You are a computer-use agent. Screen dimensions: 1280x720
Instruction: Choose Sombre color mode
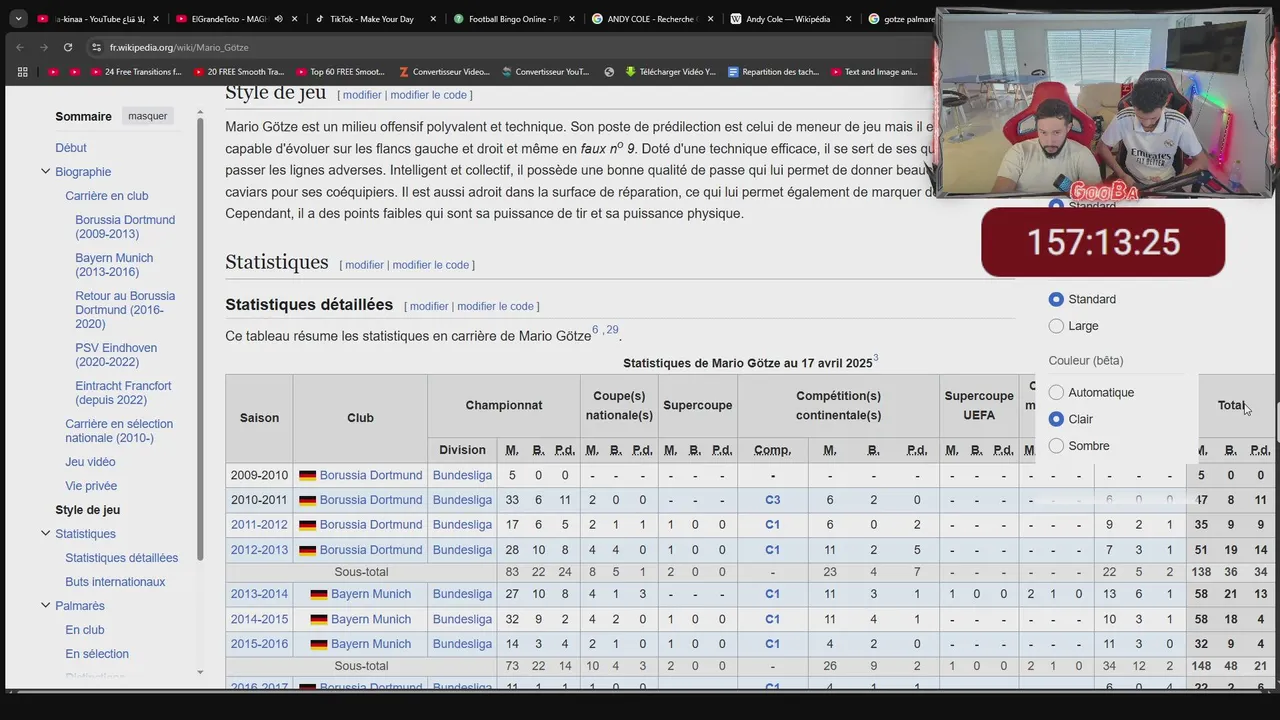click(x=1056, y=446)
